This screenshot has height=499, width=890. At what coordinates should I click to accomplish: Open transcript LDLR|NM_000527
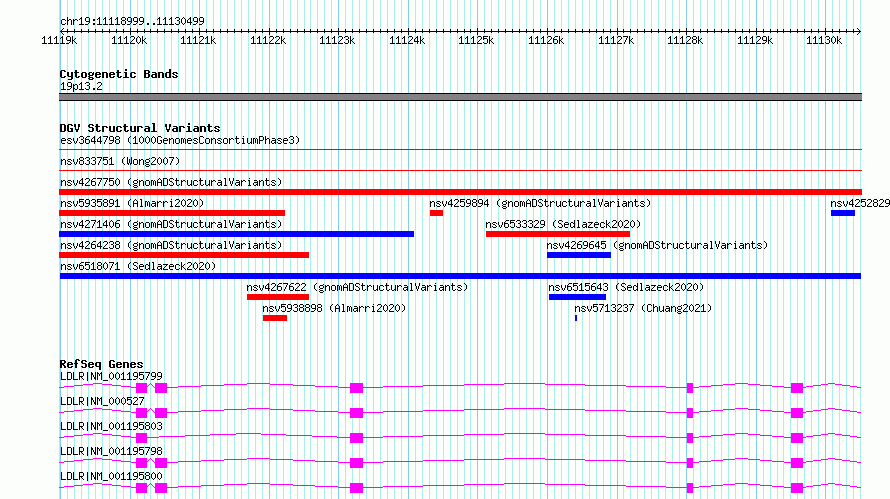[x=102, y=401]
